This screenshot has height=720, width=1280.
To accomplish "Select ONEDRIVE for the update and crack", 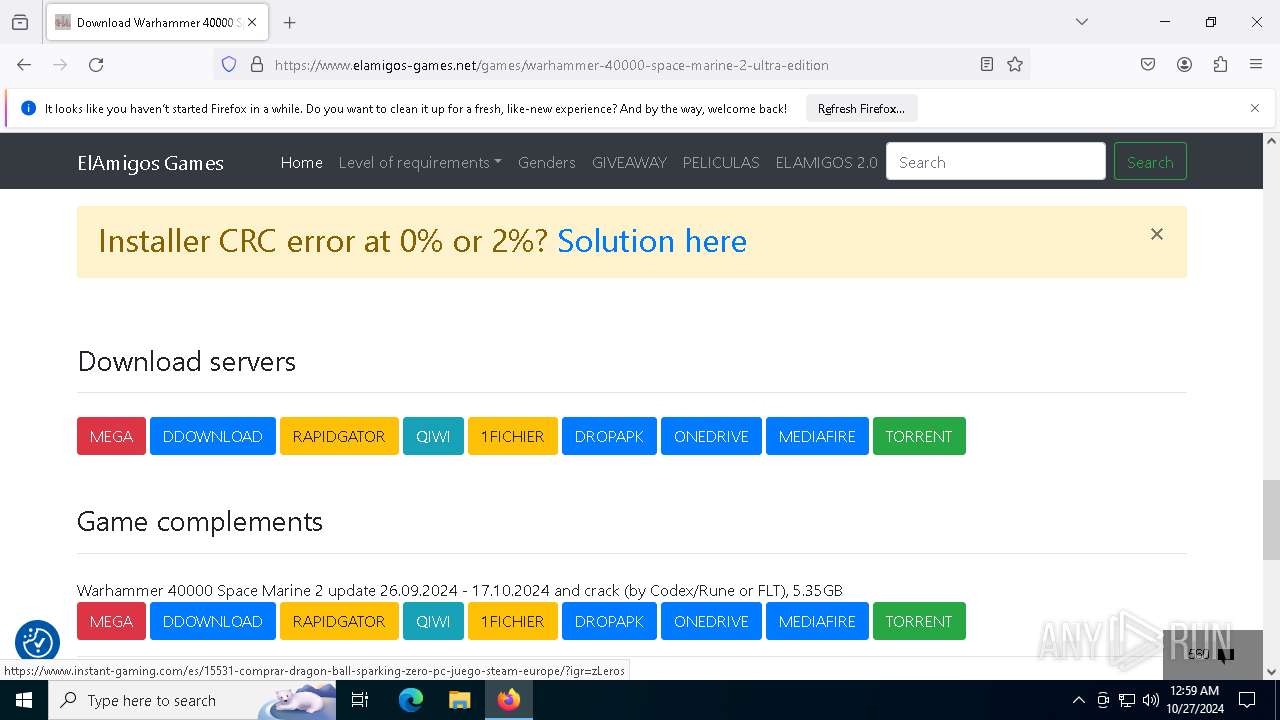I will 711,621.
